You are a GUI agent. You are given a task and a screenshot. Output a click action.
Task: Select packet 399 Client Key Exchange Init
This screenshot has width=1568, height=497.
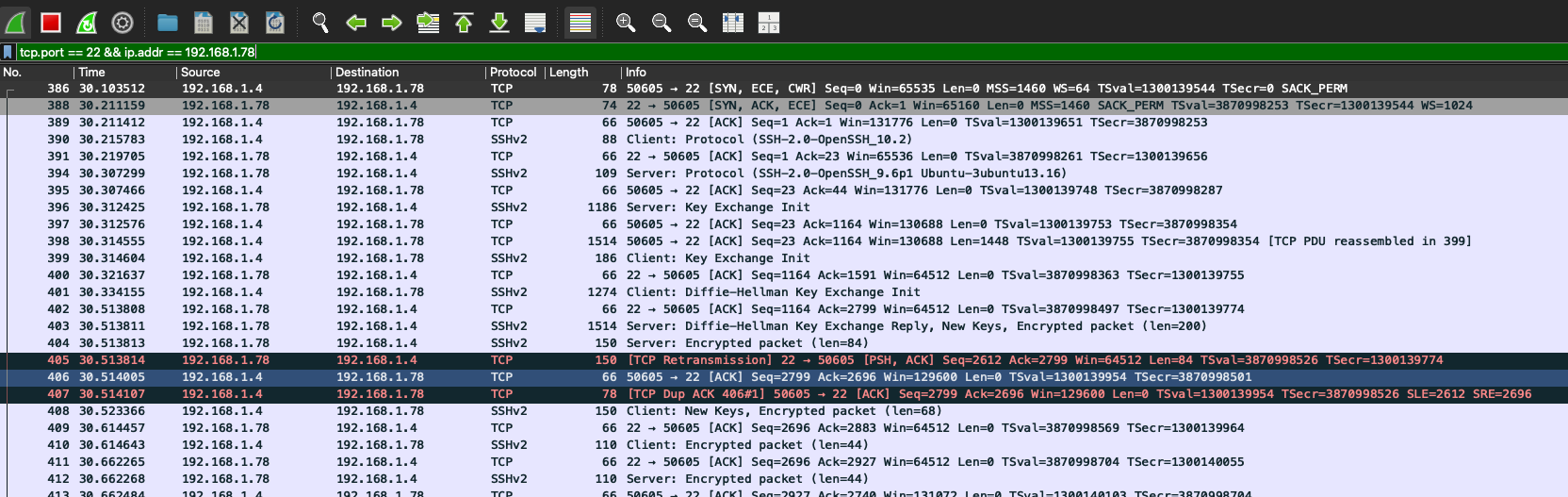(x=784, y=258)
